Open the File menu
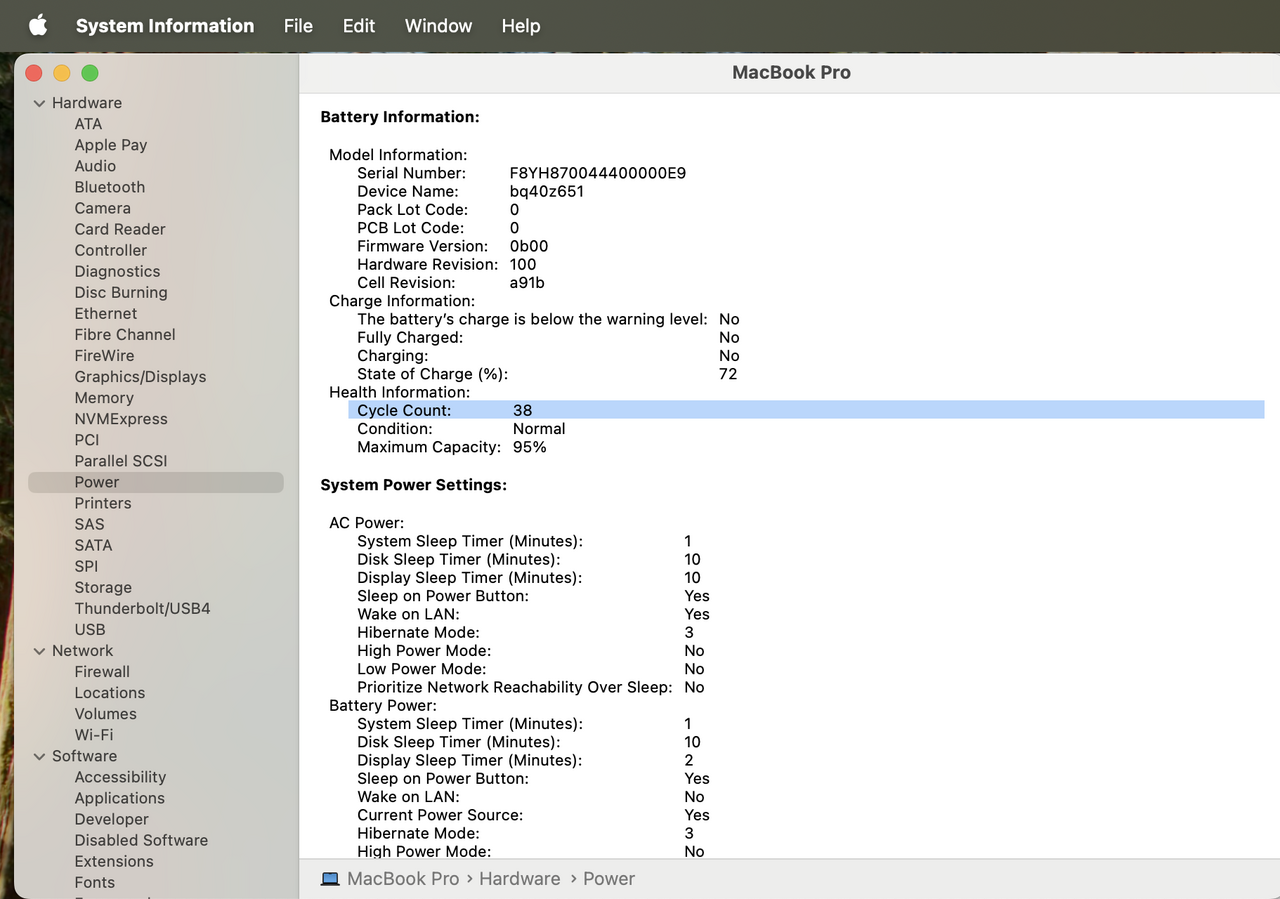Image resolution: width=1280 pixels, height=899 pixels. point(298,26)
